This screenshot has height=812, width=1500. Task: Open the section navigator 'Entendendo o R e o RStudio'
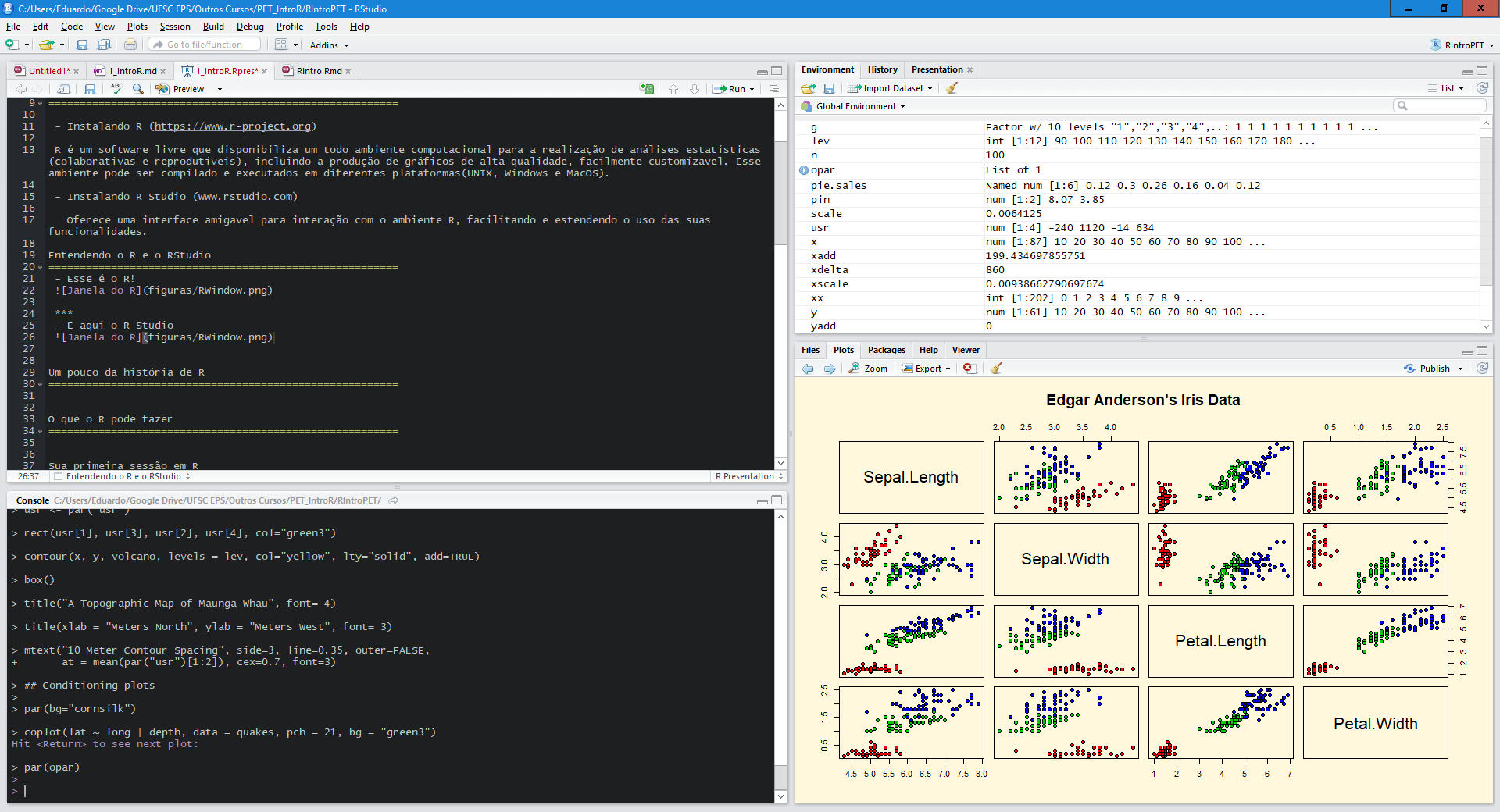123,476
